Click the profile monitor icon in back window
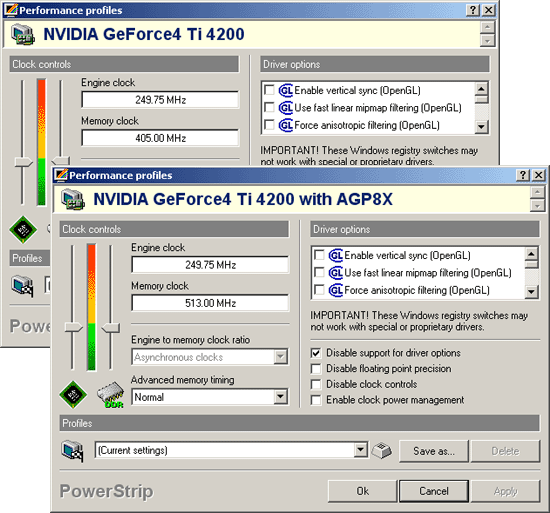The image size is (550, 513). 22,286
